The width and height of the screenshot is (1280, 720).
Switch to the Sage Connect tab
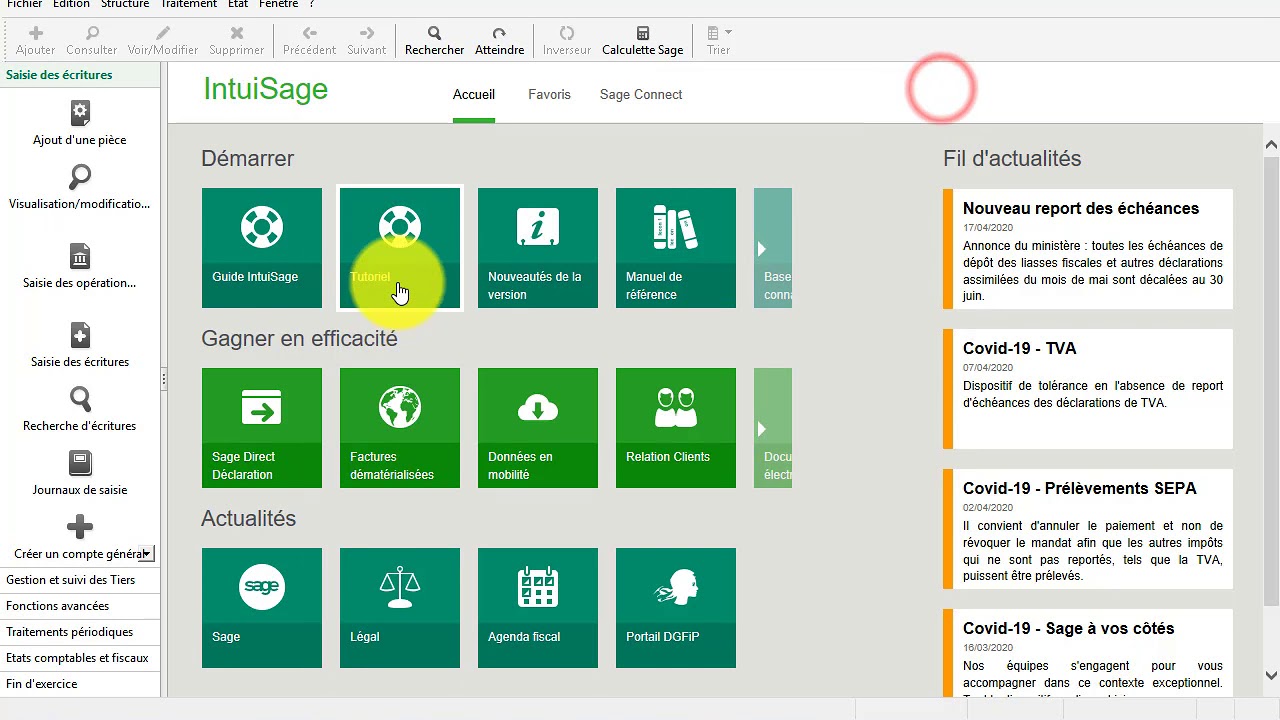[641, 95]
